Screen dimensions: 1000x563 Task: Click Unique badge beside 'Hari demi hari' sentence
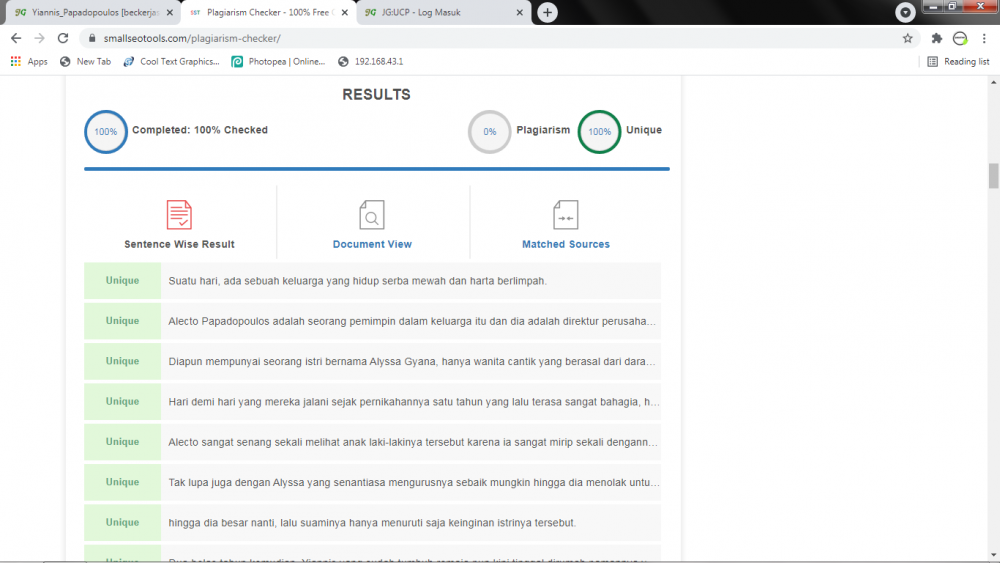click(122, 402)
